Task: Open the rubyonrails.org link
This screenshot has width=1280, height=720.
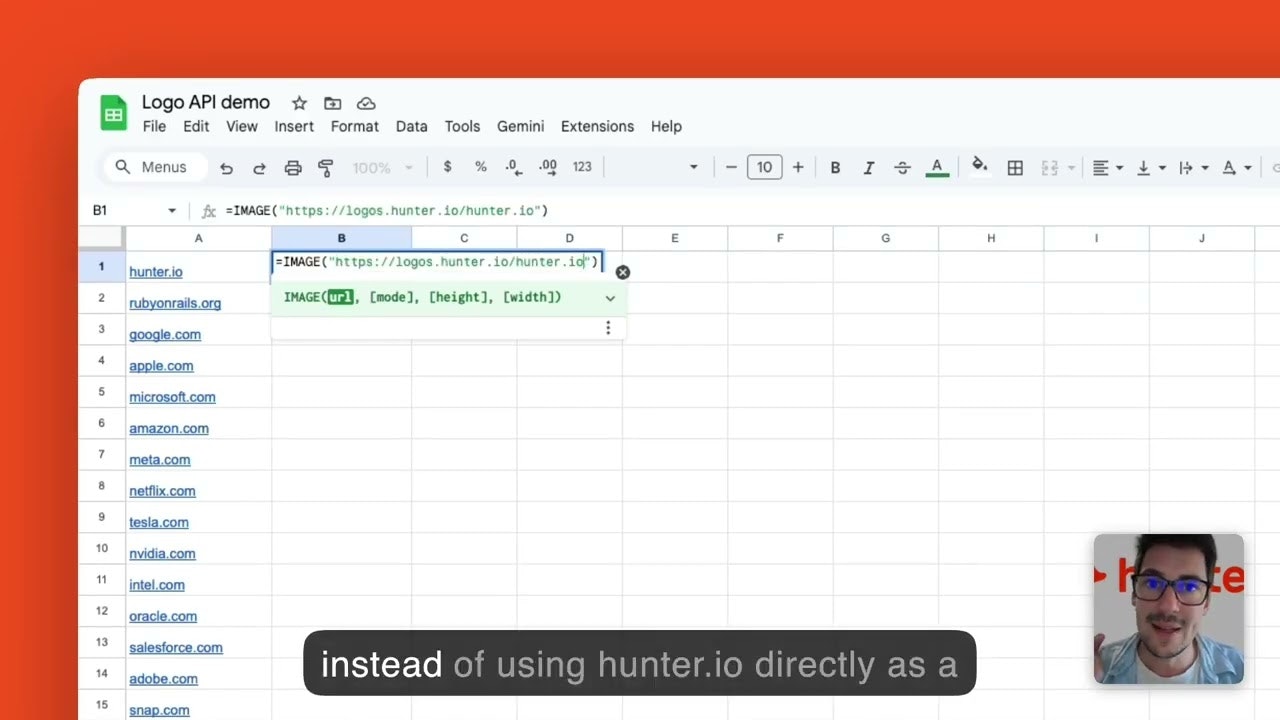Action: (x=175, y=303)
